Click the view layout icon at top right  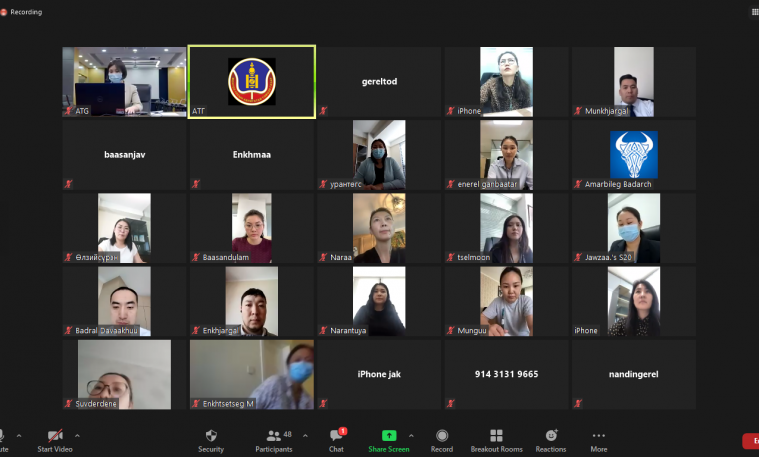(754, 12)
